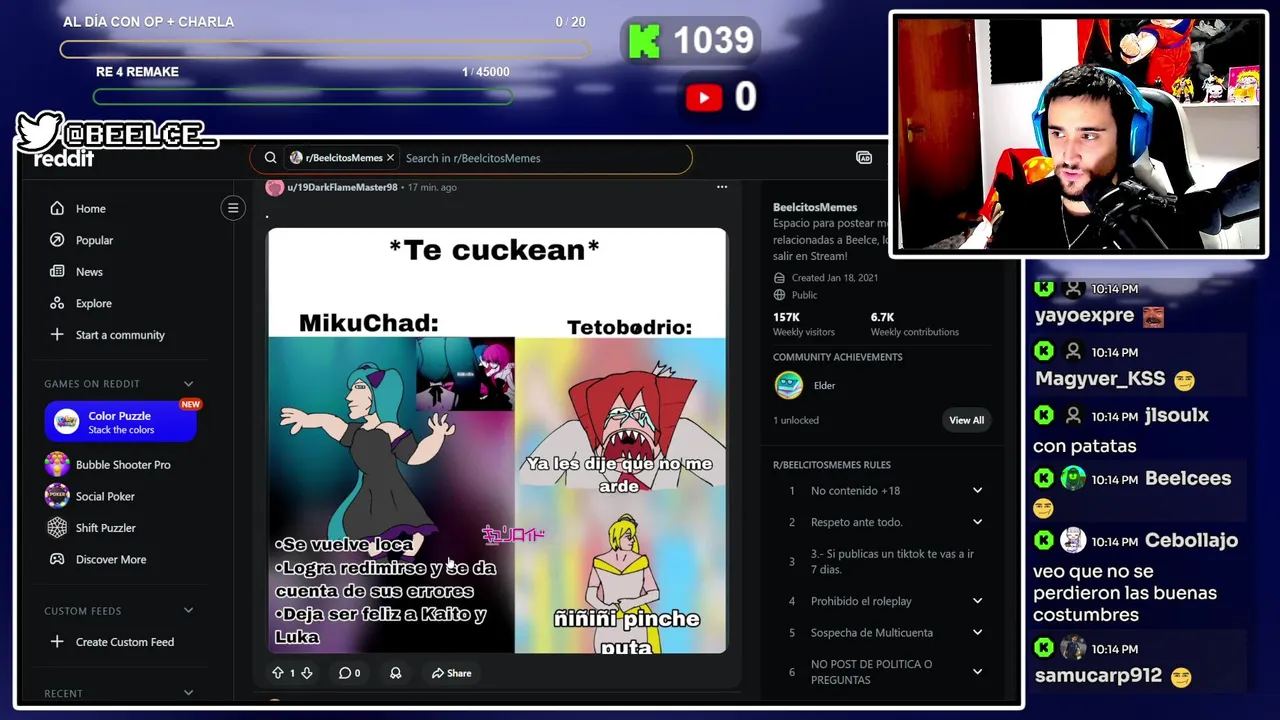Click the Elder achievement badge
The height and width of the screenshot is (720, 1280).
click(789, 385)
